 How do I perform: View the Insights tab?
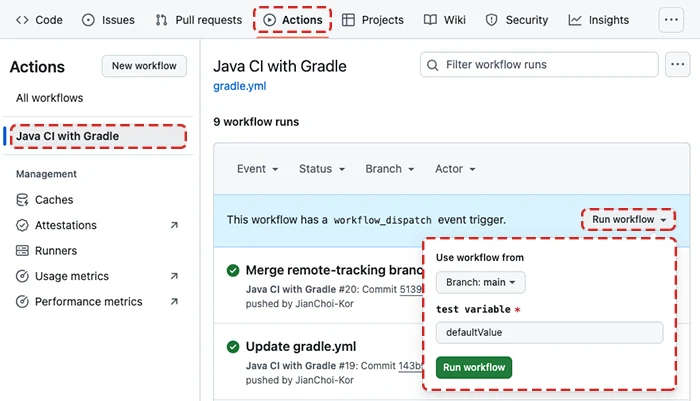pos(599,20)
